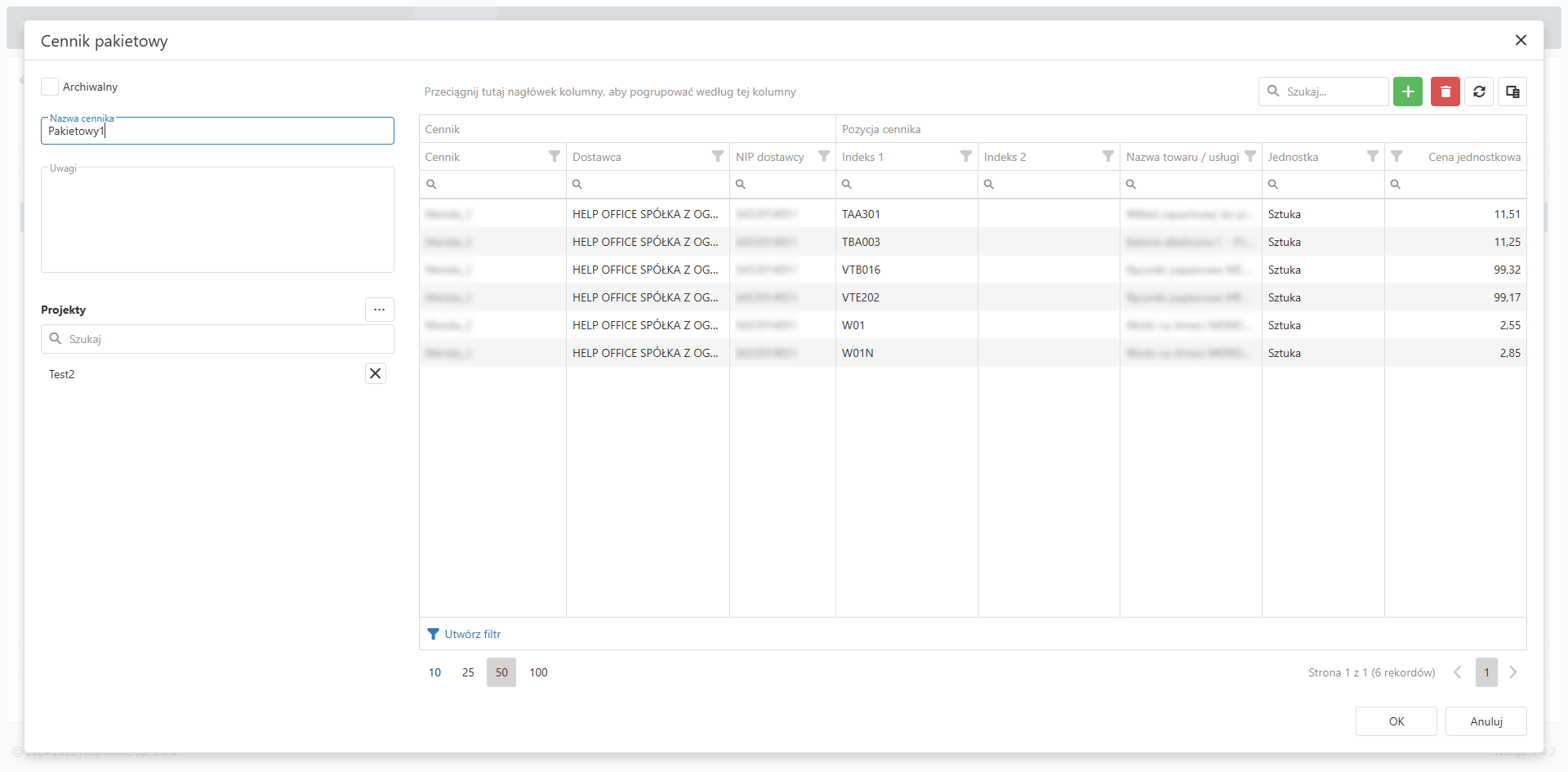Click the OK button

[x=1396, y=721]
